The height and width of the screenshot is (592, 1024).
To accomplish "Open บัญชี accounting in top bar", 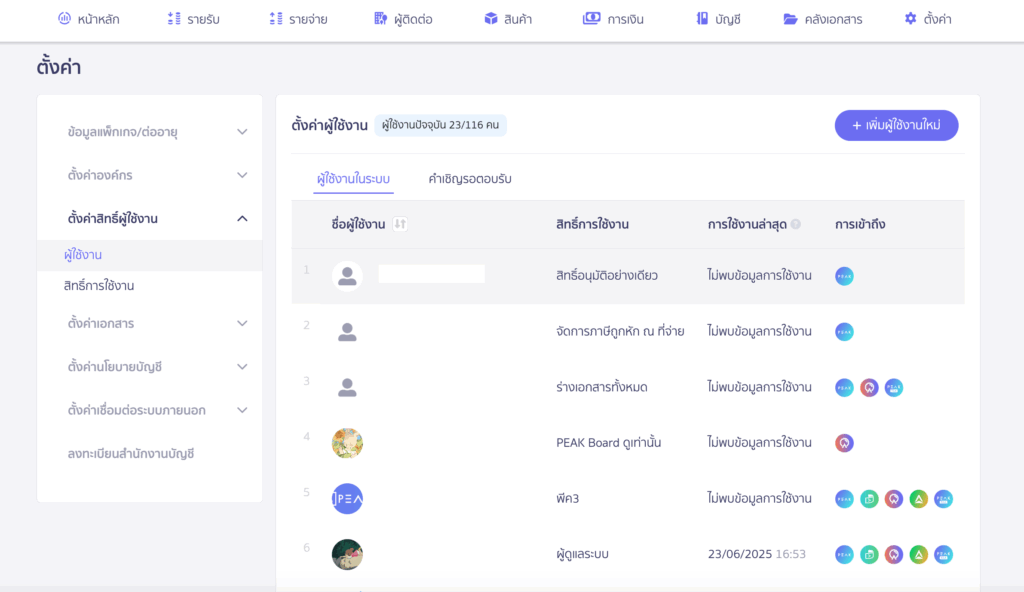I will point(718,19).
